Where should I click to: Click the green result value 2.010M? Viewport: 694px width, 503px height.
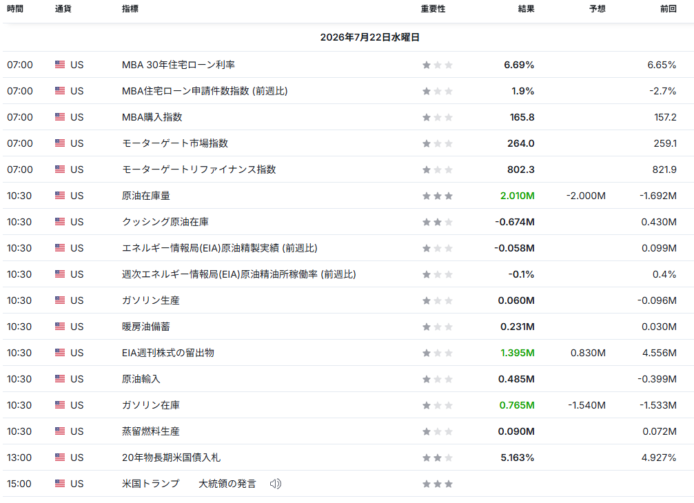pos(517,196)
